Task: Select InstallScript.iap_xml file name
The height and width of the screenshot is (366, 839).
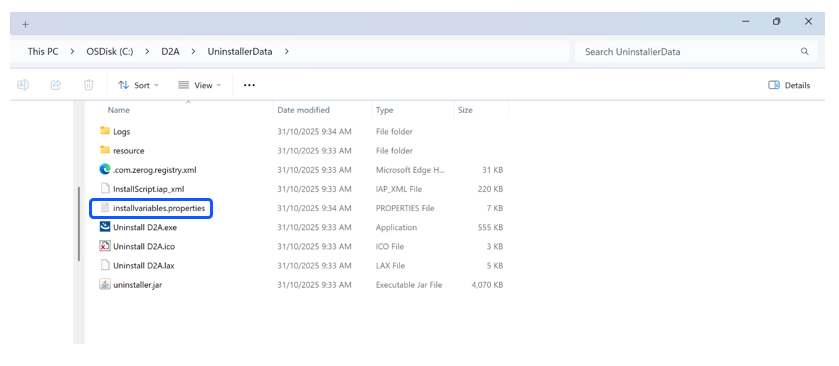Action: pyautogui.click(x=149, y=189)
